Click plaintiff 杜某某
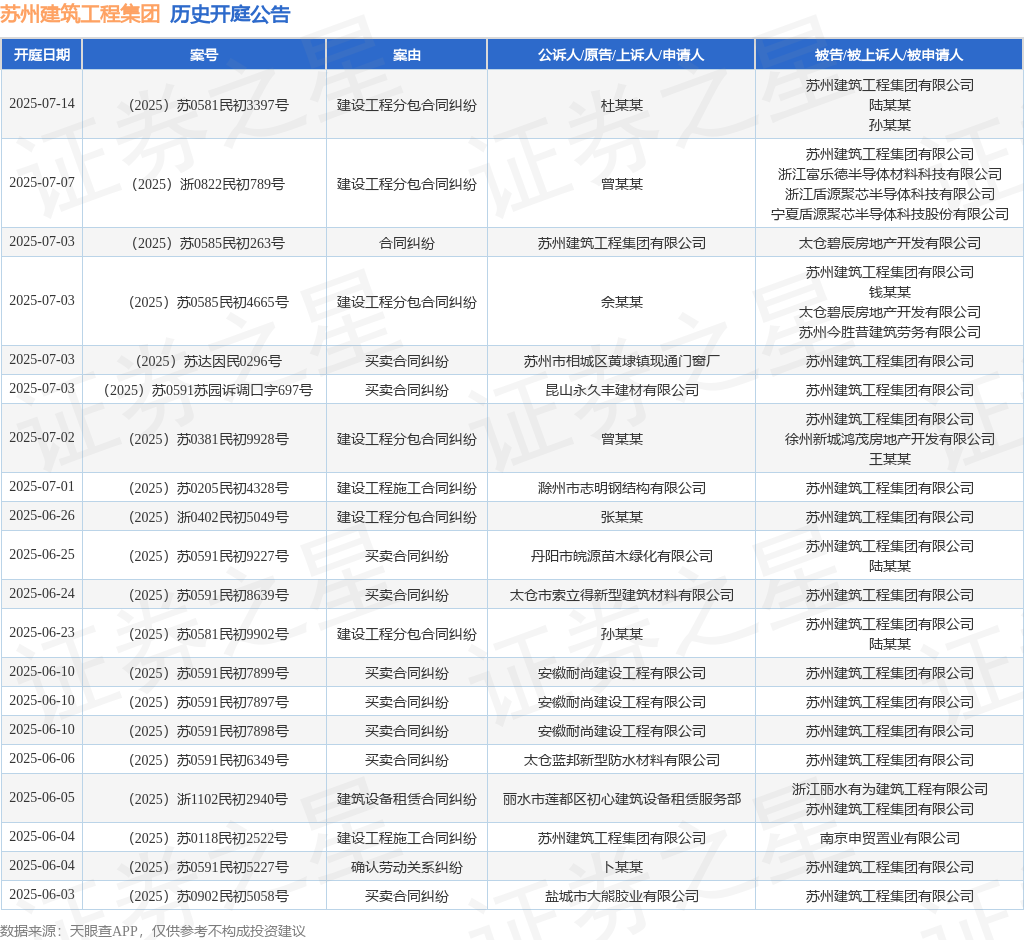1024x940 pixels. point(622,105)
